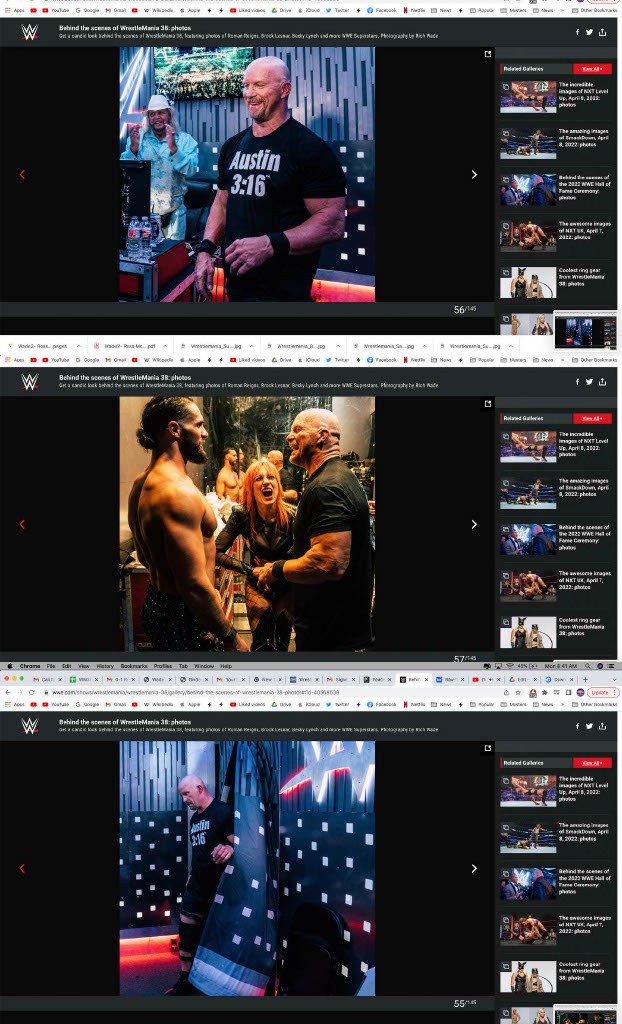This screenshot has height=1024, width=622.
Task: Click the WWE logo above the 56/145 photo
Action: [29, 32]
